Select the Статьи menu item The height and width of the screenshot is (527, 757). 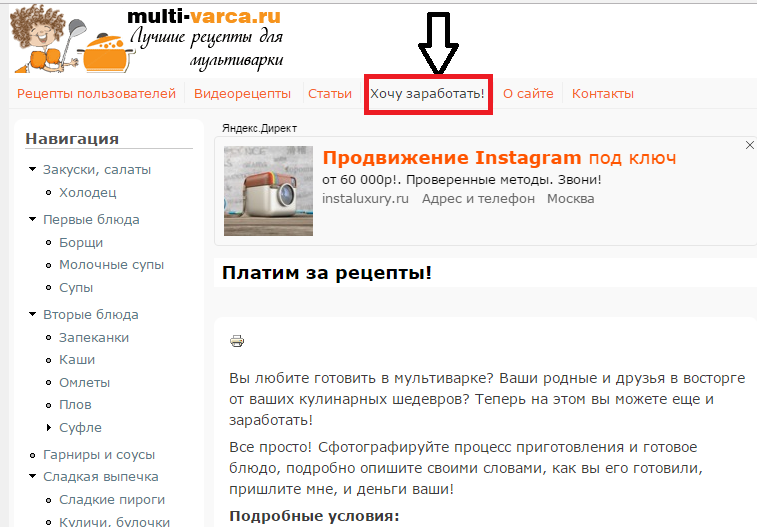point(330,93)
